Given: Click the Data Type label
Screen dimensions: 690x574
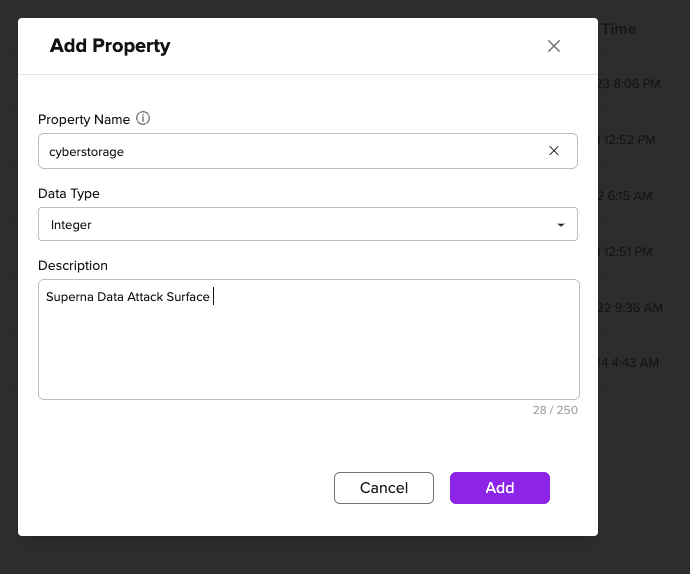Looking at the screenshot, I should pos(69,193).
